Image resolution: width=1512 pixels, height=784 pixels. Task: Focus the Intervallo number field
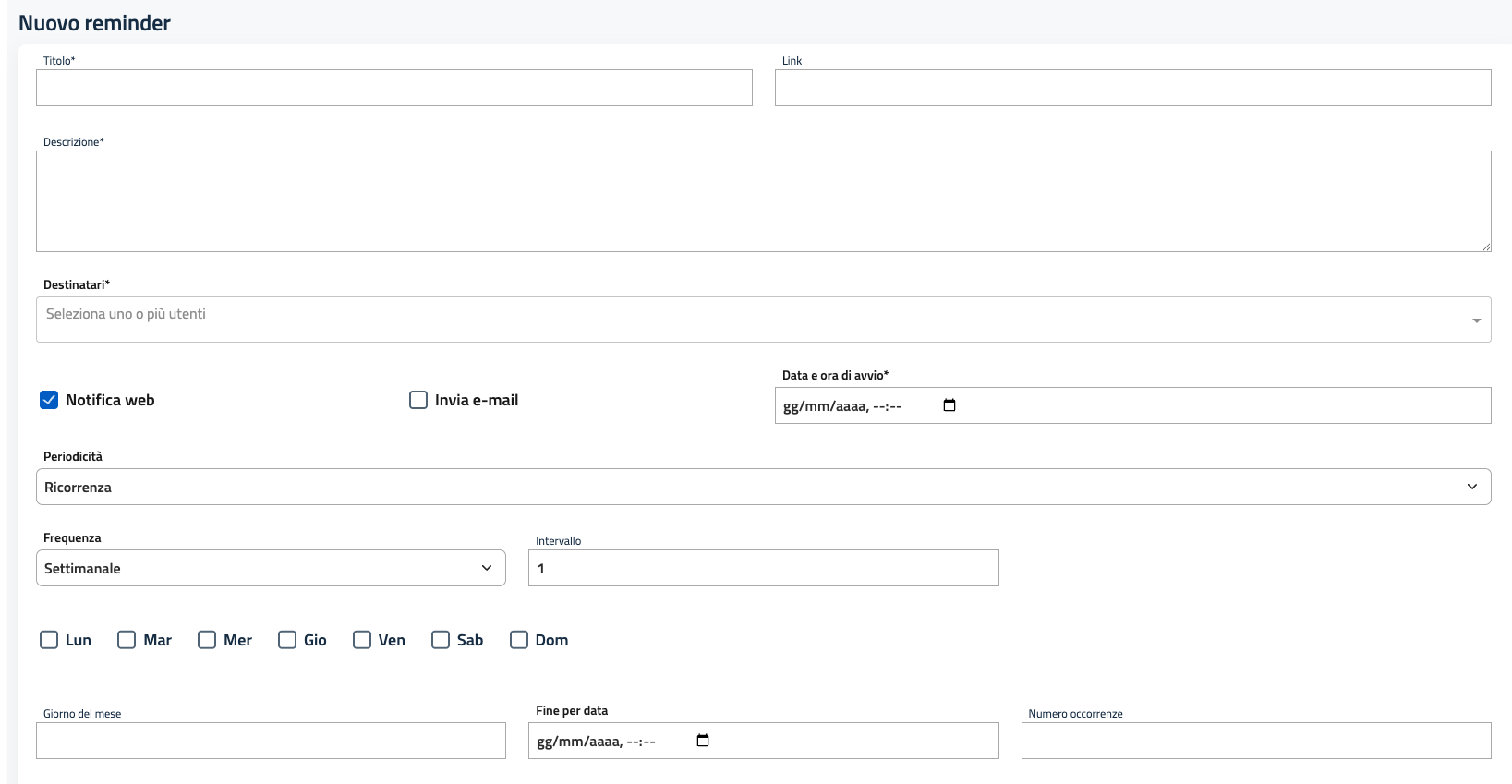pyautogui.click(x=763, y=568)
